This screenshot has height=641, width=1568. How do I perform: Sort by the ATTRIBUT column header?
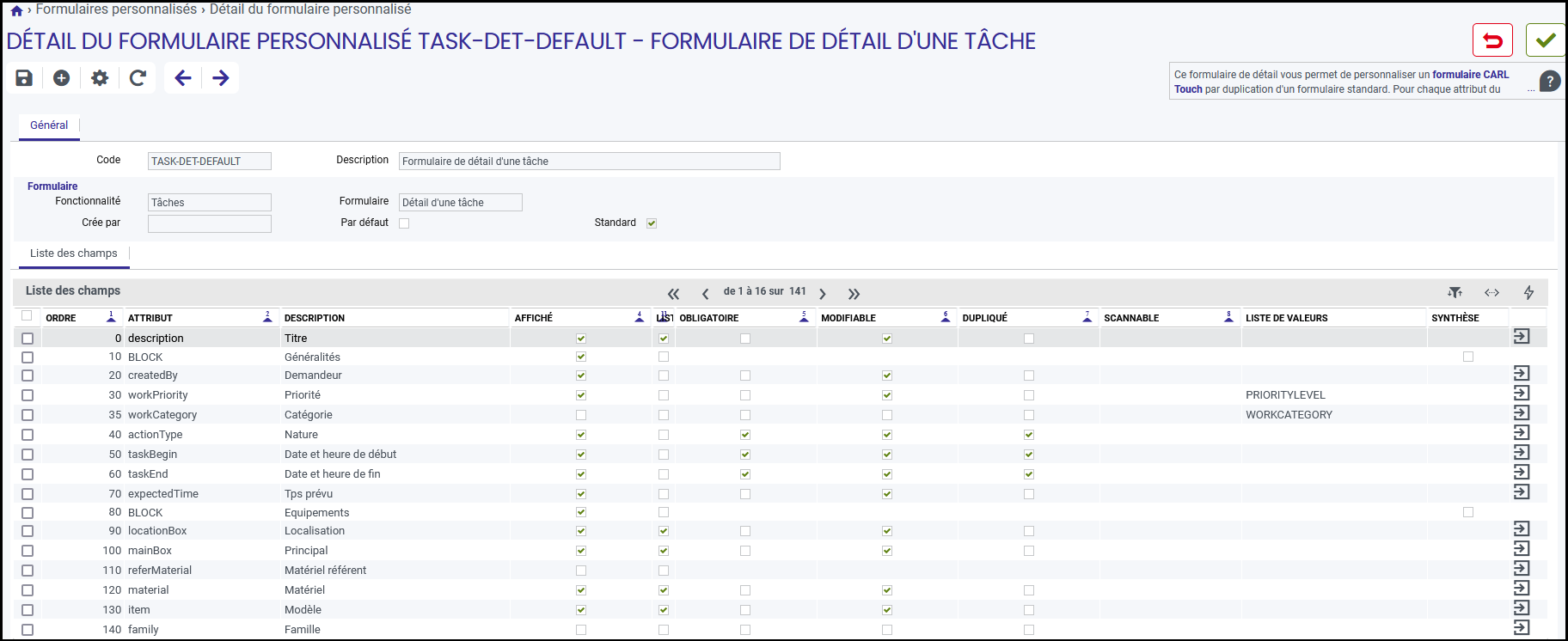tap(150, 318)
